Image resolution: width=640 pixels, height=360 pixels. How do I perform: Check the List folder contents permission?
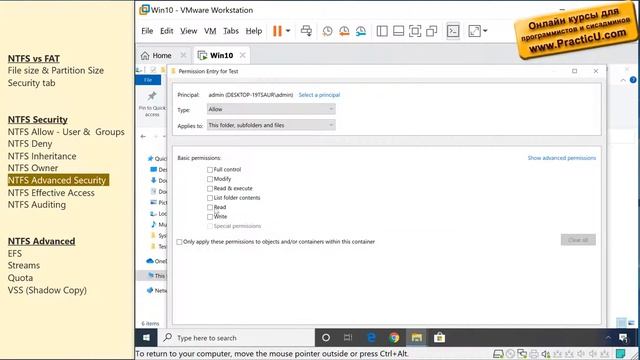click(x=210, y=198)
